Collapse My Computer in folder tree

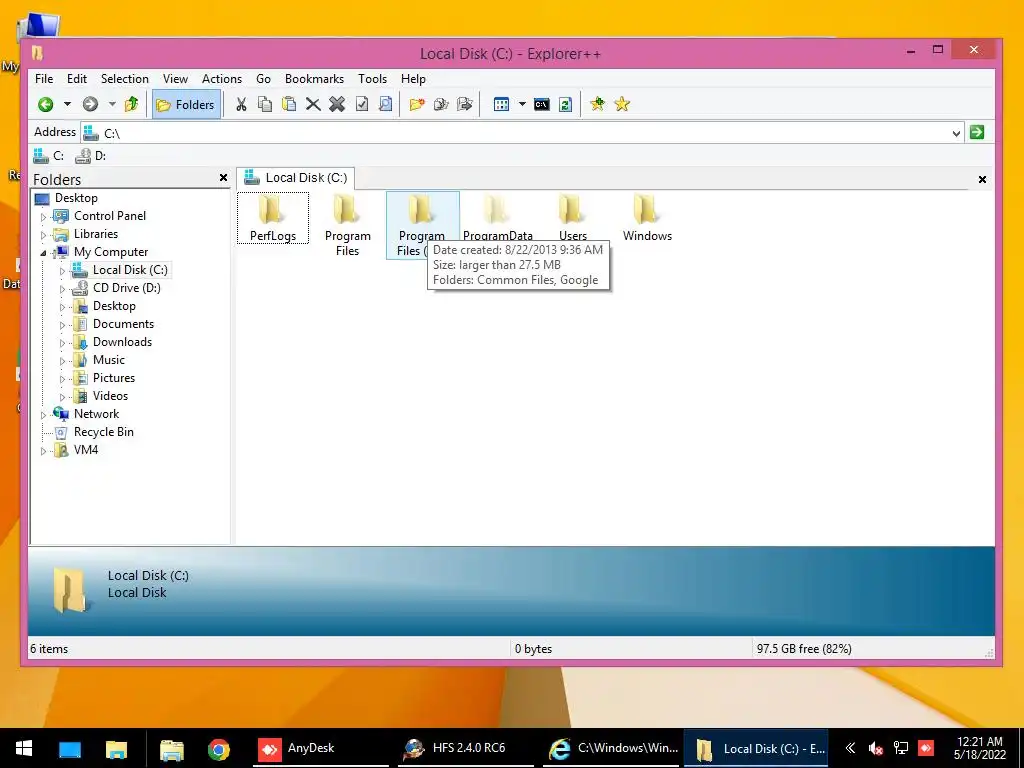(x=44, y=253)
